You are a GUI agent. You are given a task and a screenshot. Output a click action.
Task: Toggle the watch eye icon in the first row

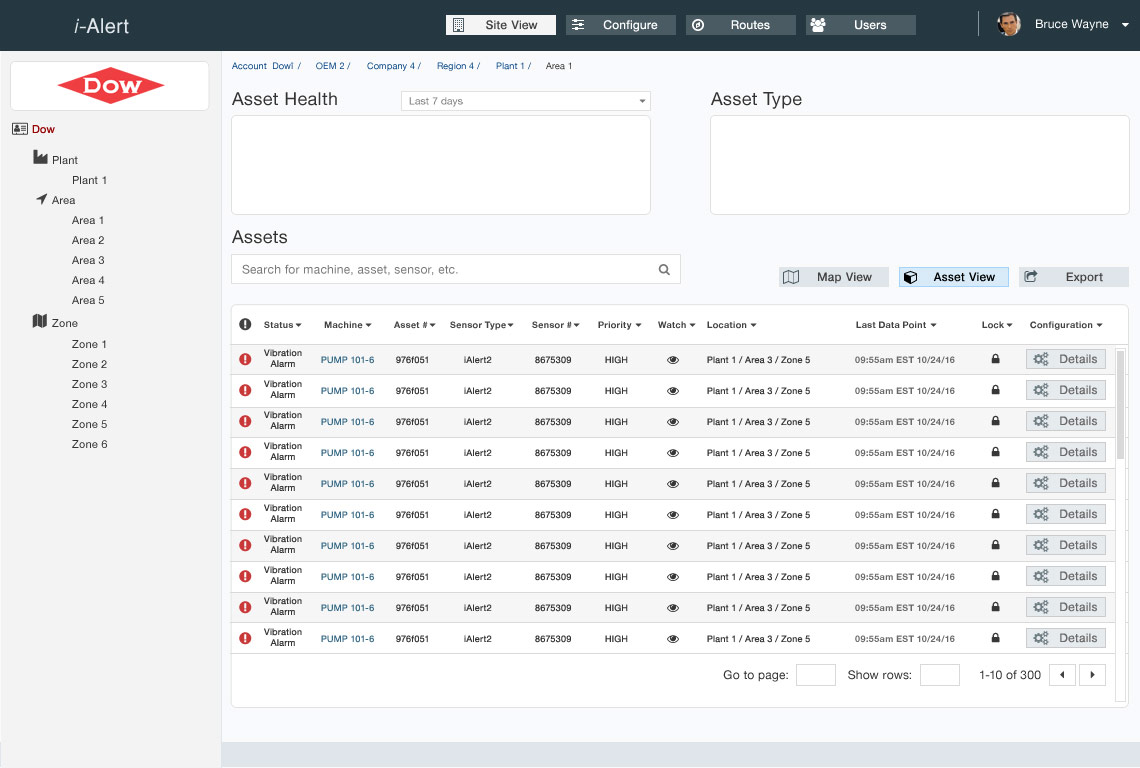pos(673,360)
